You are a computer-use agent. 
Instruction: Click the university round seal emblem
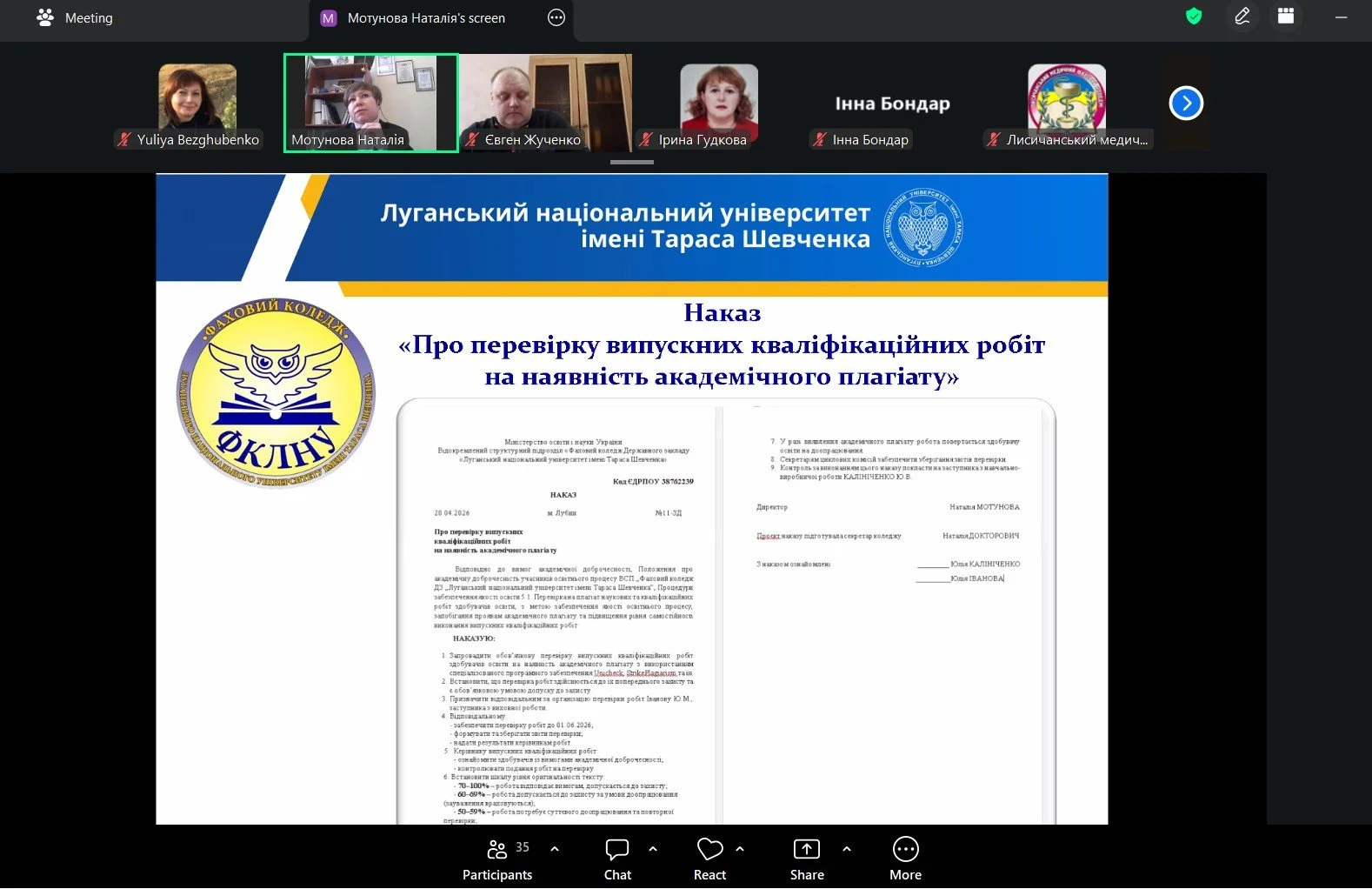point(923,227)
